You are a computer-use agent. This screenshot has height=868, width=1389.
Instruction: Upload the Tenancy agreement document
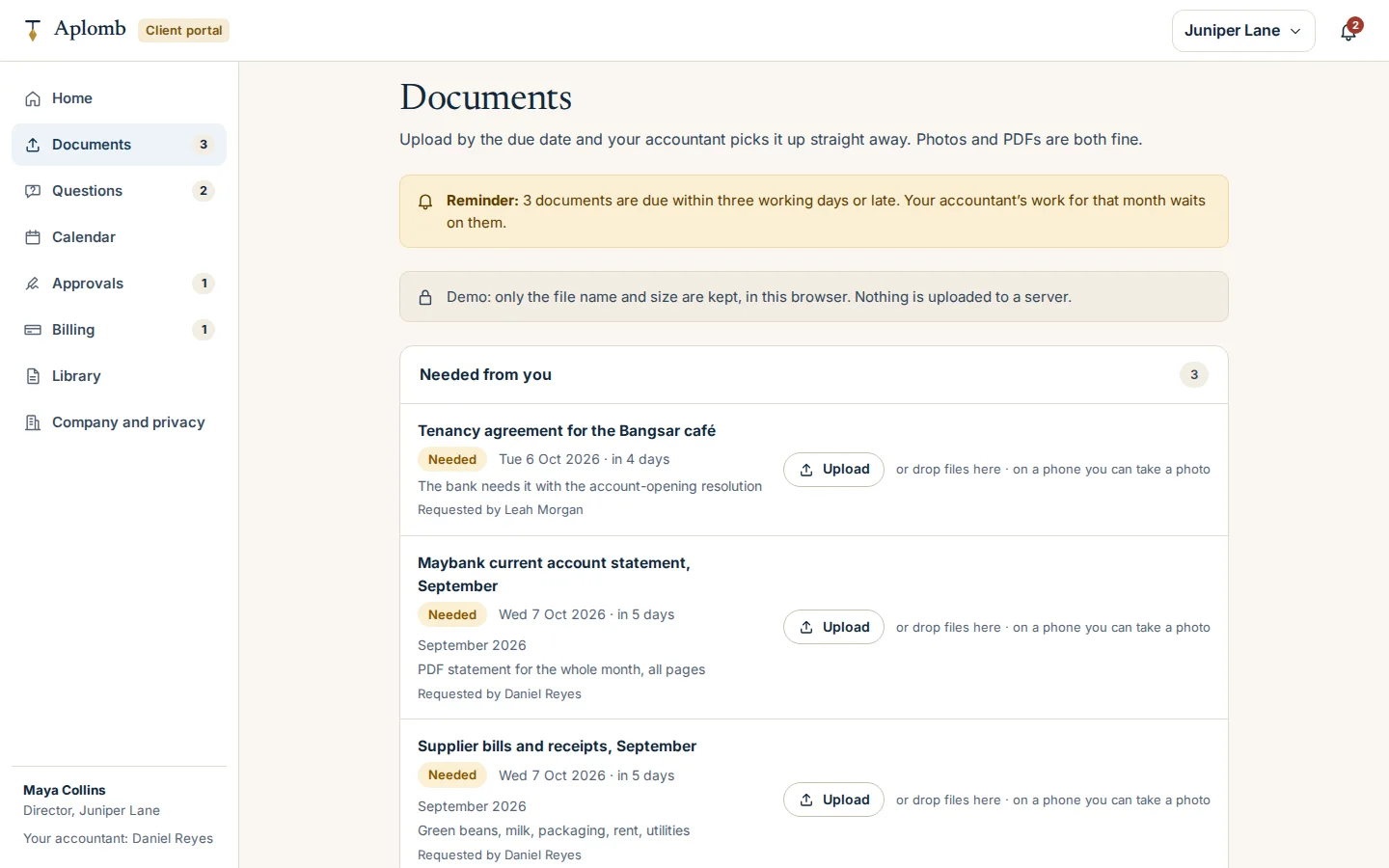point(833,470)
